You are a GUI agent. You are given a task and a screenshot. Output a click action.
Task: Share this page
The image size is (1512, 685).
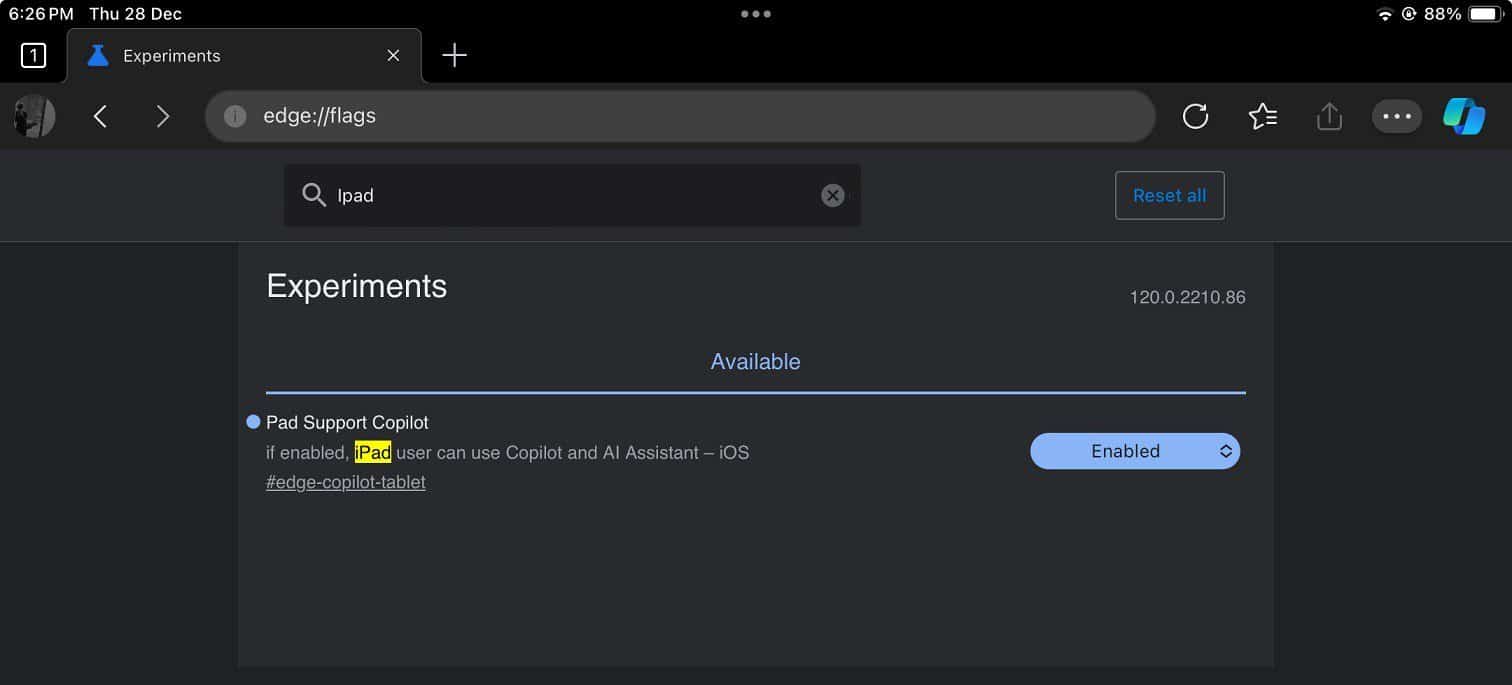[x=1329, y=117]
